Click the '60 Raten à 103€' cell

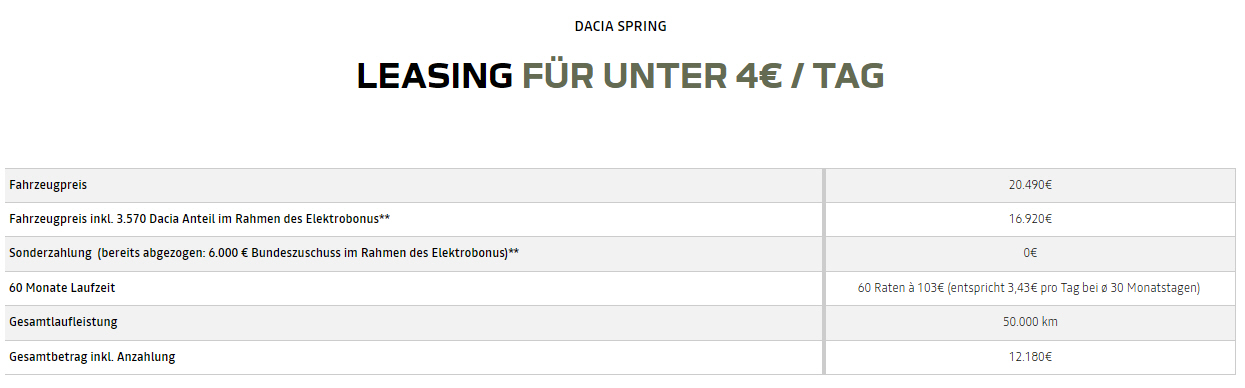[1029, 288]
